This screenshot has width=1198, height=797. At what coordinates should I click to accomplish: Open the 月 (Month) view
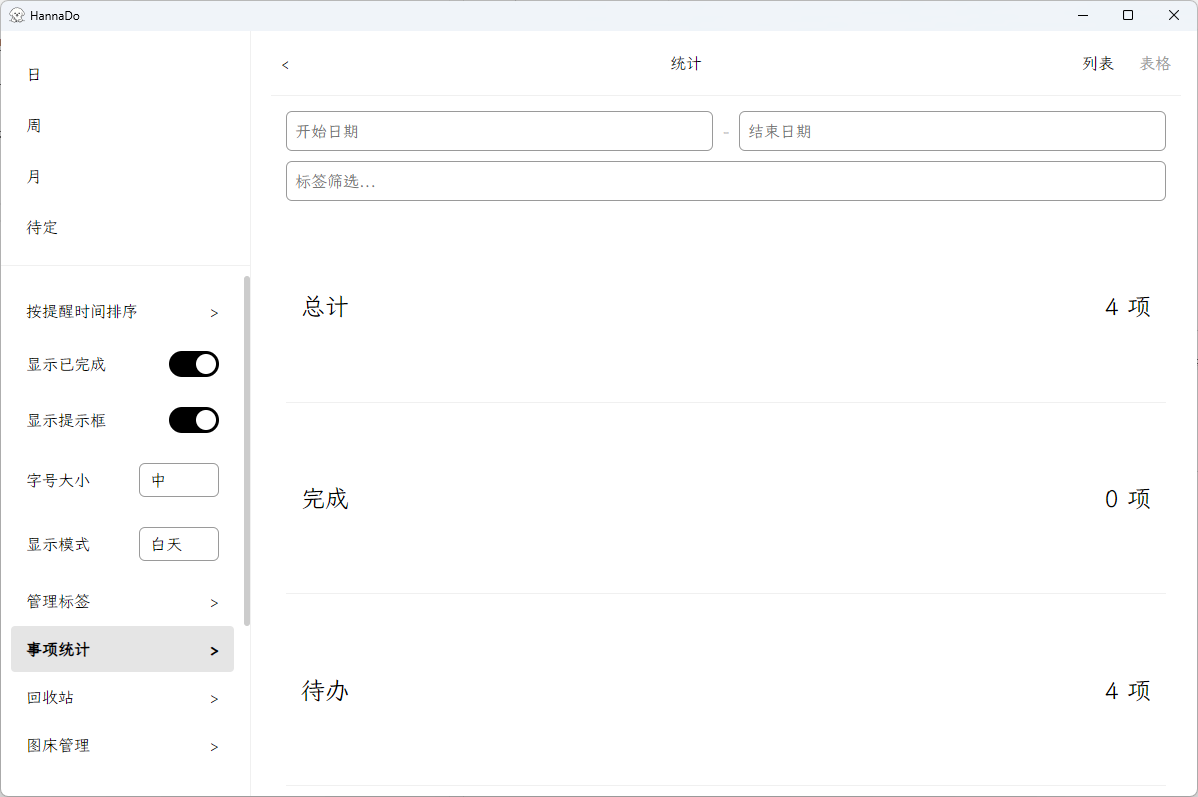click(x=33, y=176)
